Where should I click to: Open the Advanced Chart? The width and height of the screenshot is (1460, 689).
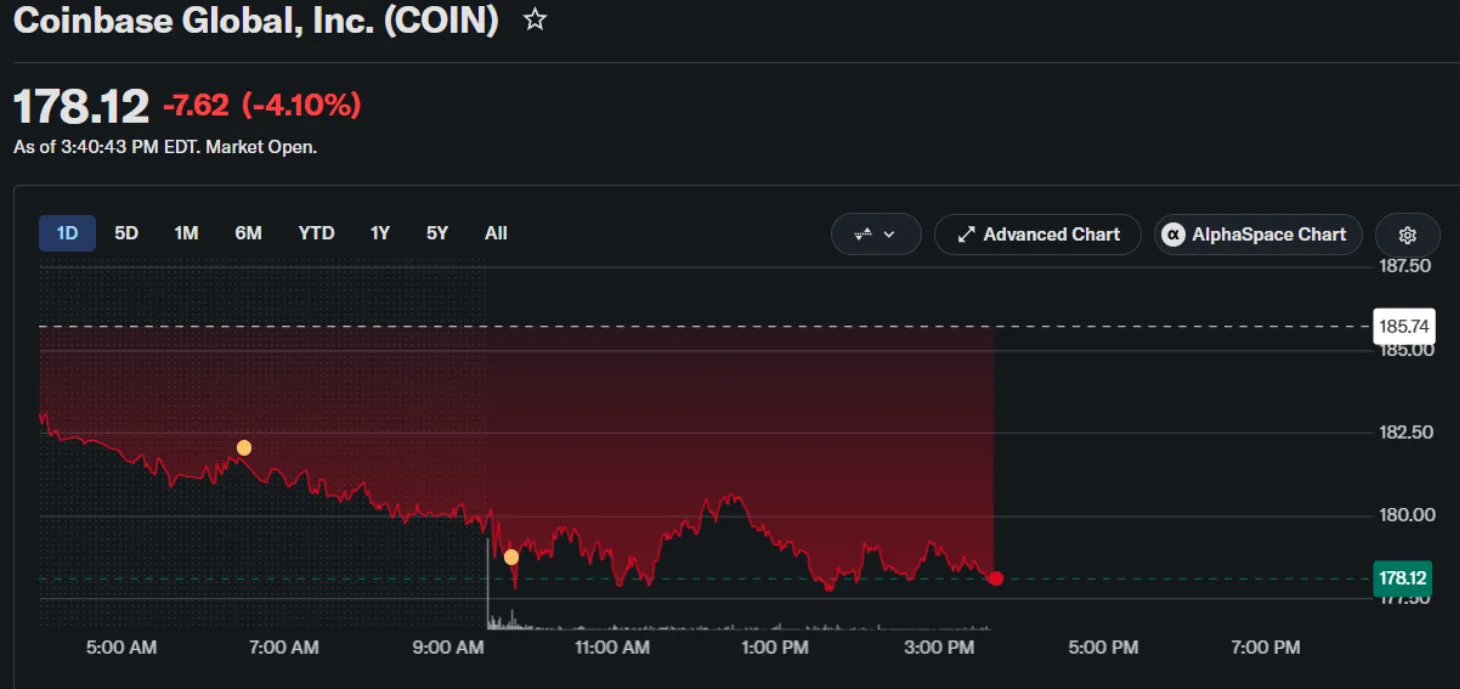click(1037, 235)
